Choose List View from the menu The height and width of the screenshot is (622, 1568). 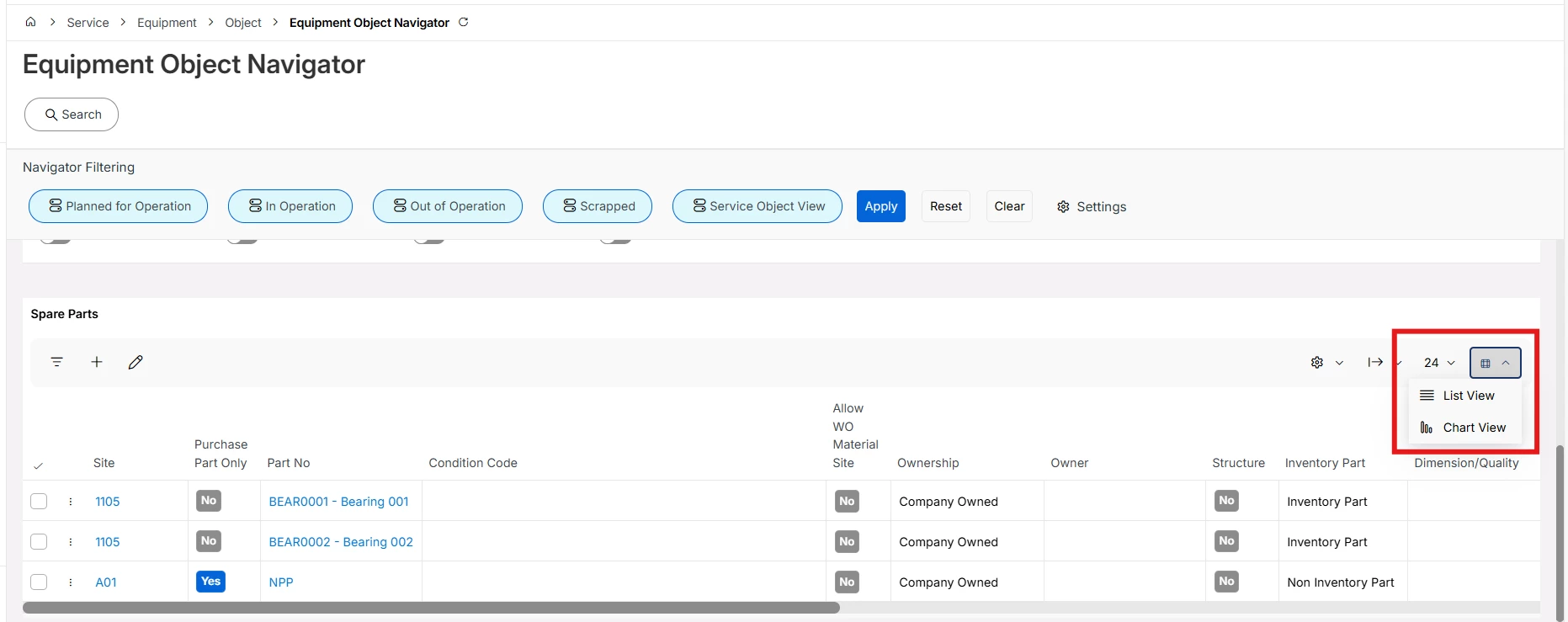(1465, 396)
